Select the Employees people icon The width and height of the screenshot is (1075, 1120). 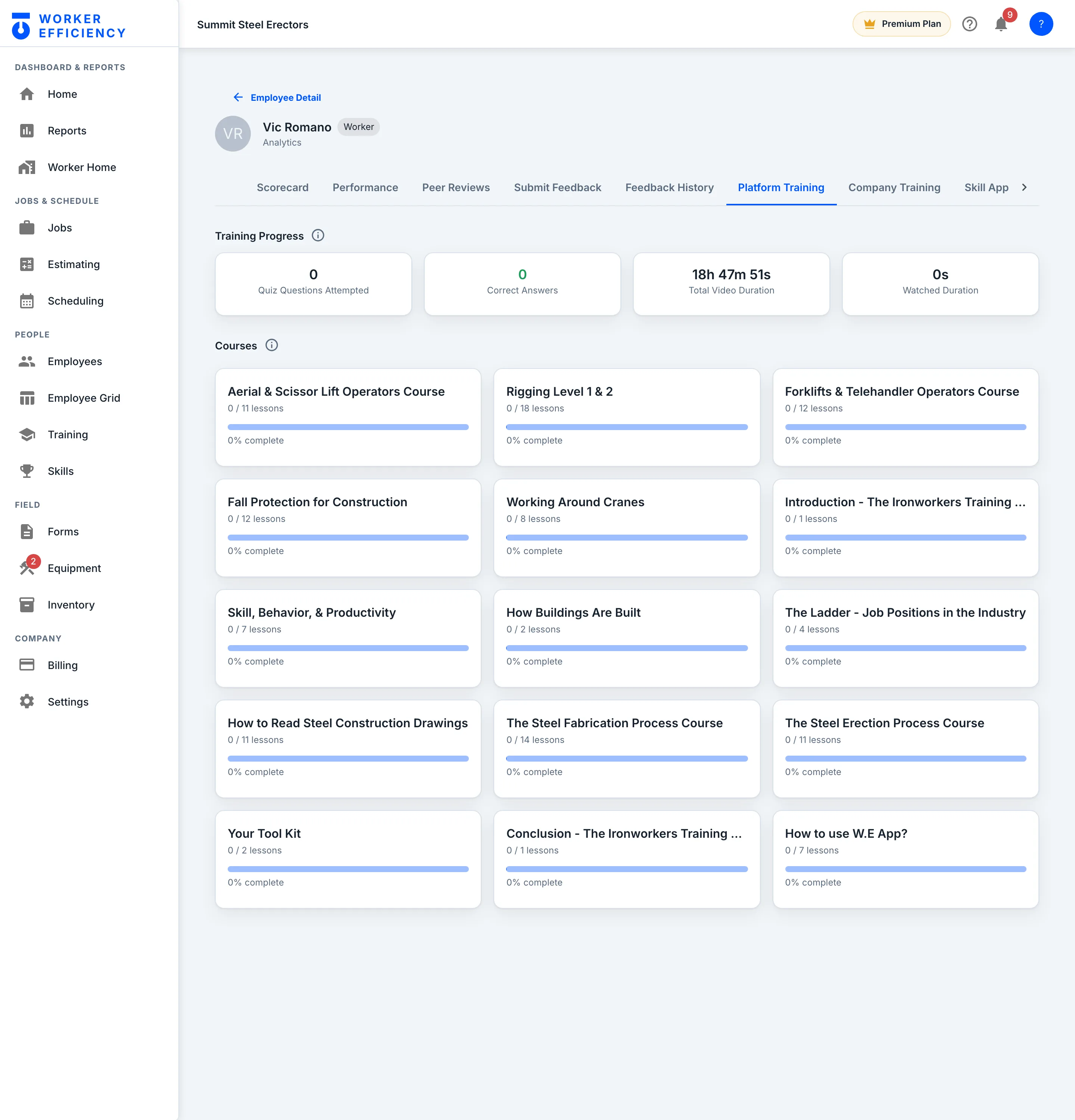27,362
